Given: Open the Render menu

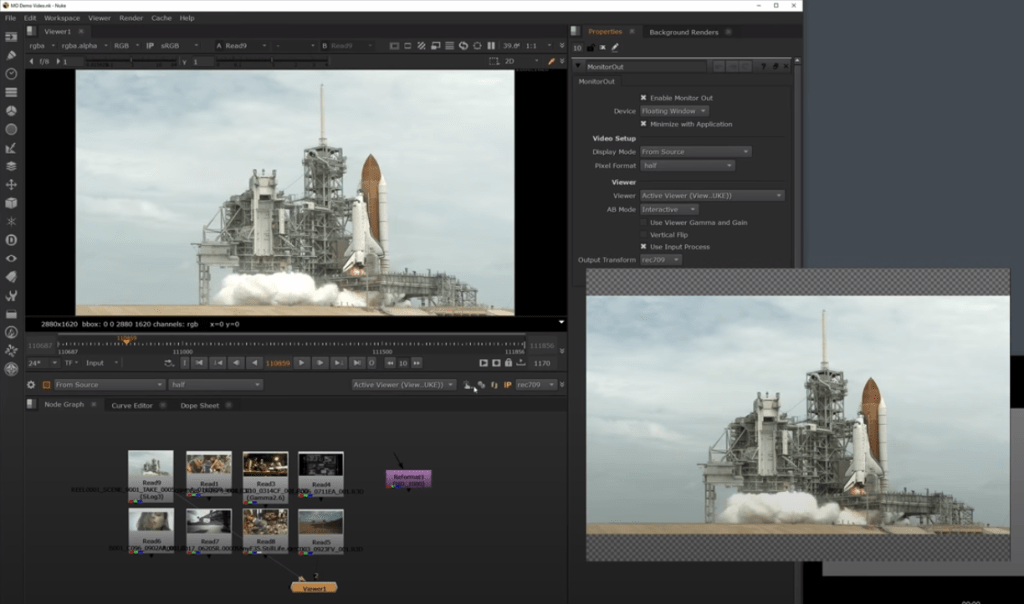Looking at the screenshot, I should pos(131,18).
